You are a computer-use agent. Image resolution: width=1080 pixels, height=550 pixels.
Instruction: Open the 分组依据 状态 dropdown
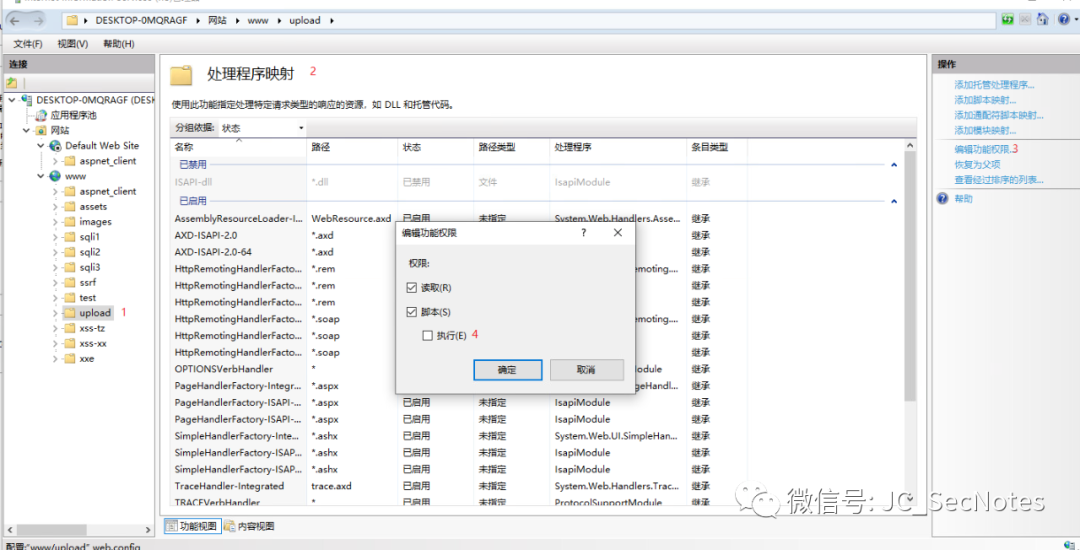pyautogui.click(x=262, y=128)
